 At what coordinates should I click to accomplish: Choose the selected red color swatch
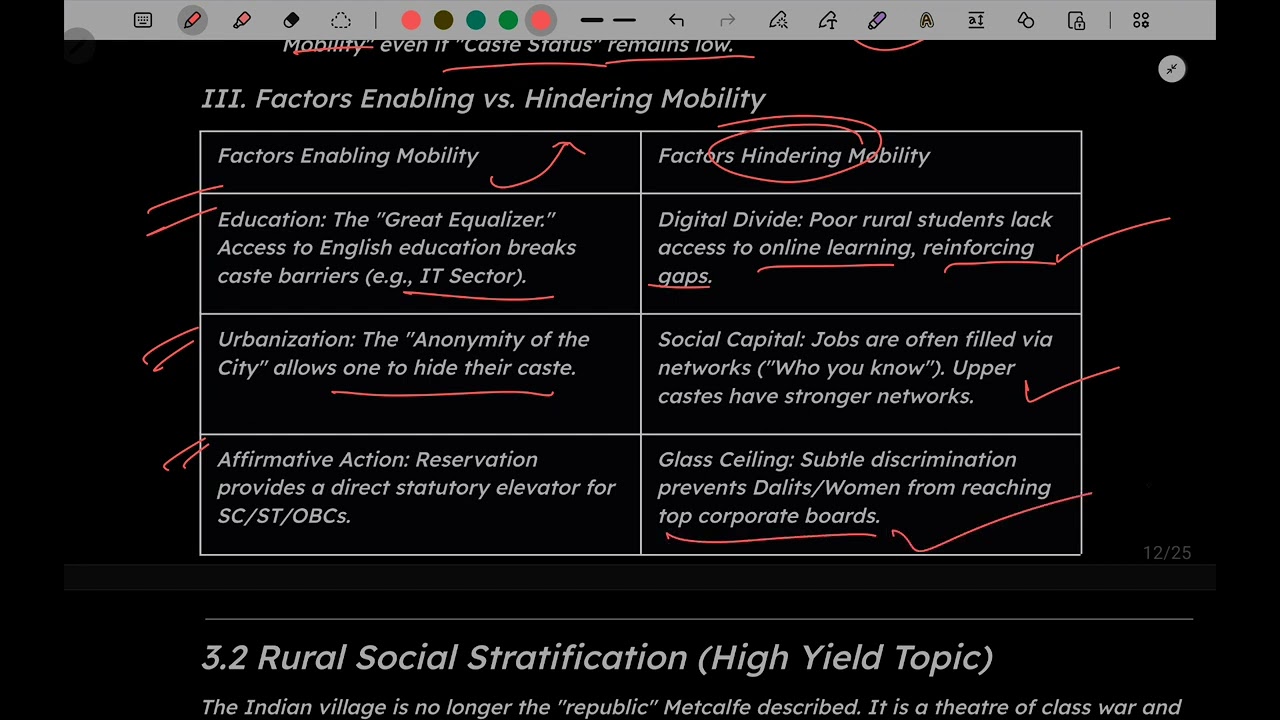tap(541, 20)
